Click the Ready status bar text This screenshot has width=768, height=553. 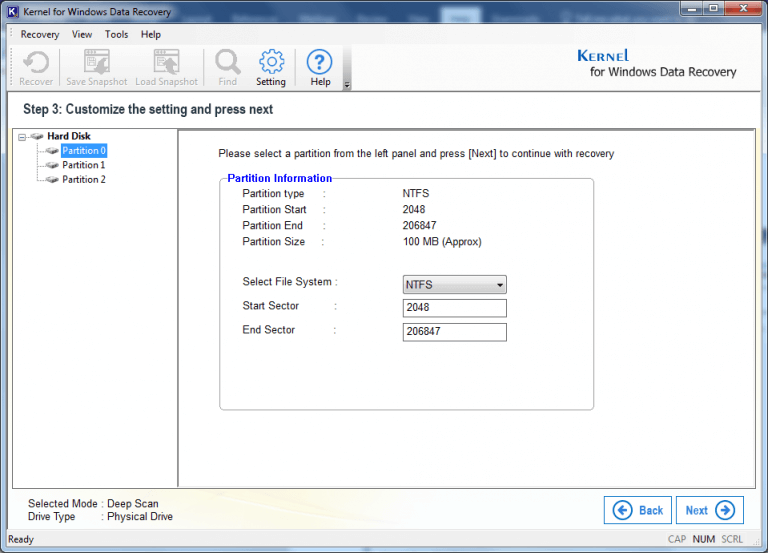tap(21, 540)
